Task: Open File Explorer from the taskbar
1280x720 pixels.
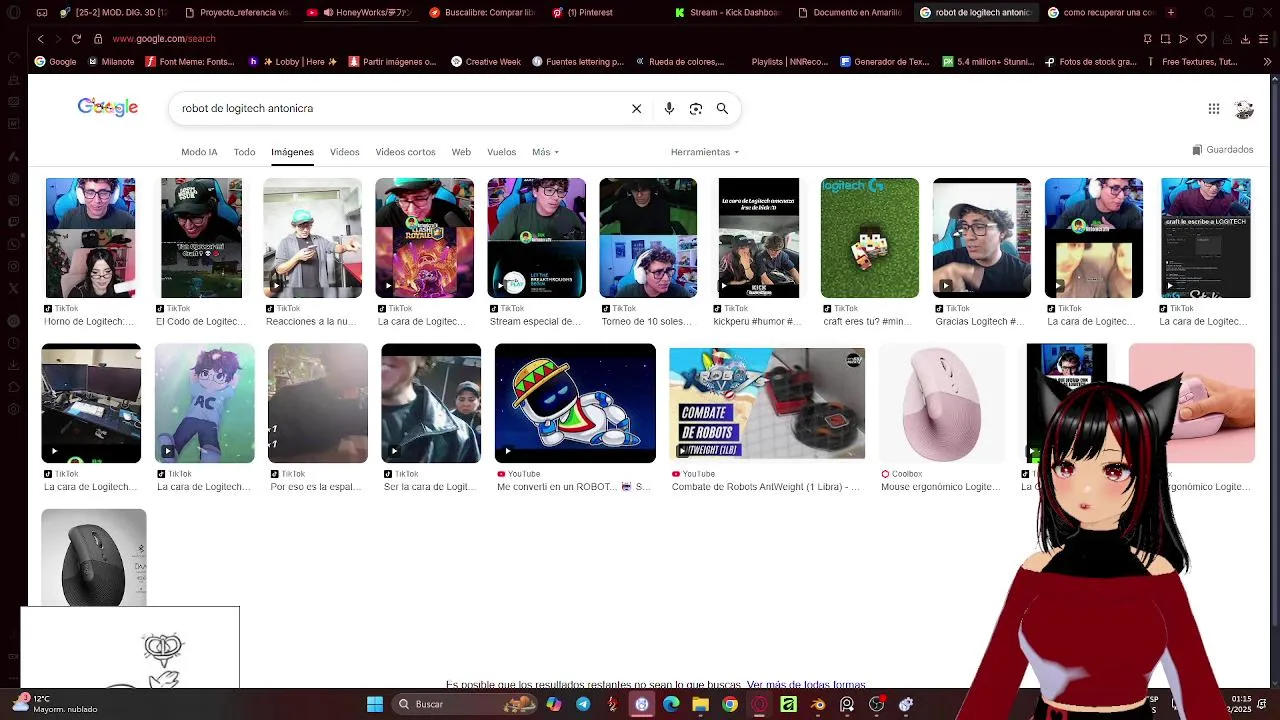Action: tap(700, 704)
